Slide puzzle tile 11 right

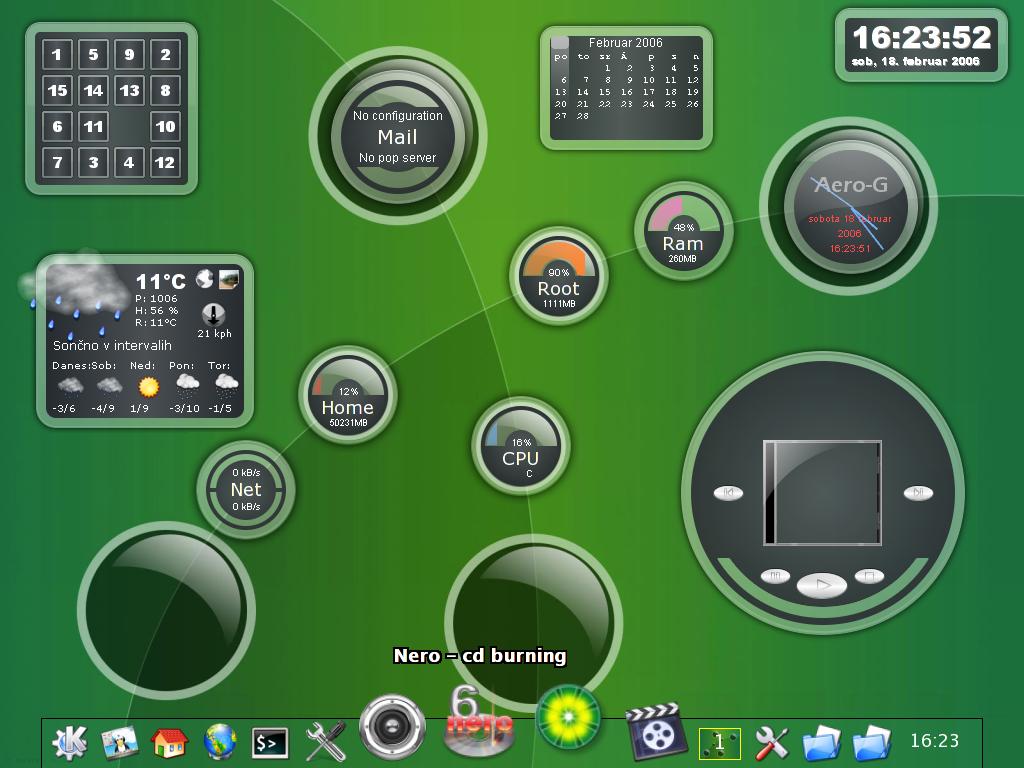pos(93,126)
